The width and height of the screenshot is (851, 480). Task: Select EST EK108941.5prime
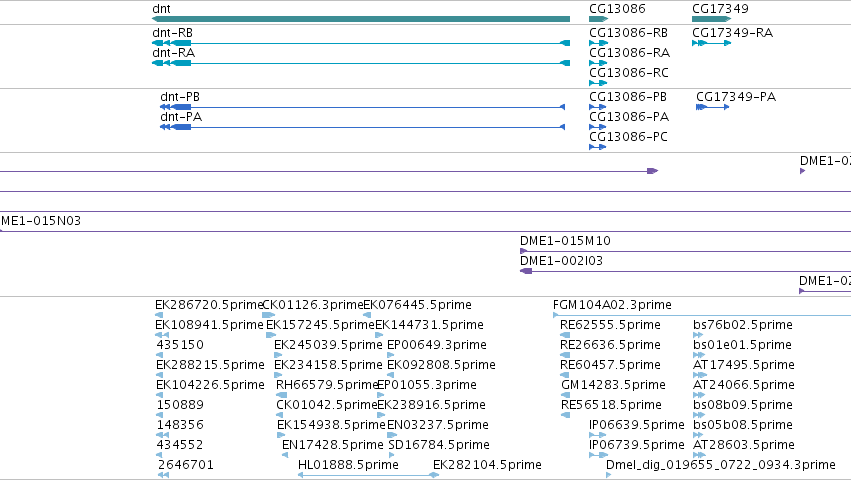point(209,325)
